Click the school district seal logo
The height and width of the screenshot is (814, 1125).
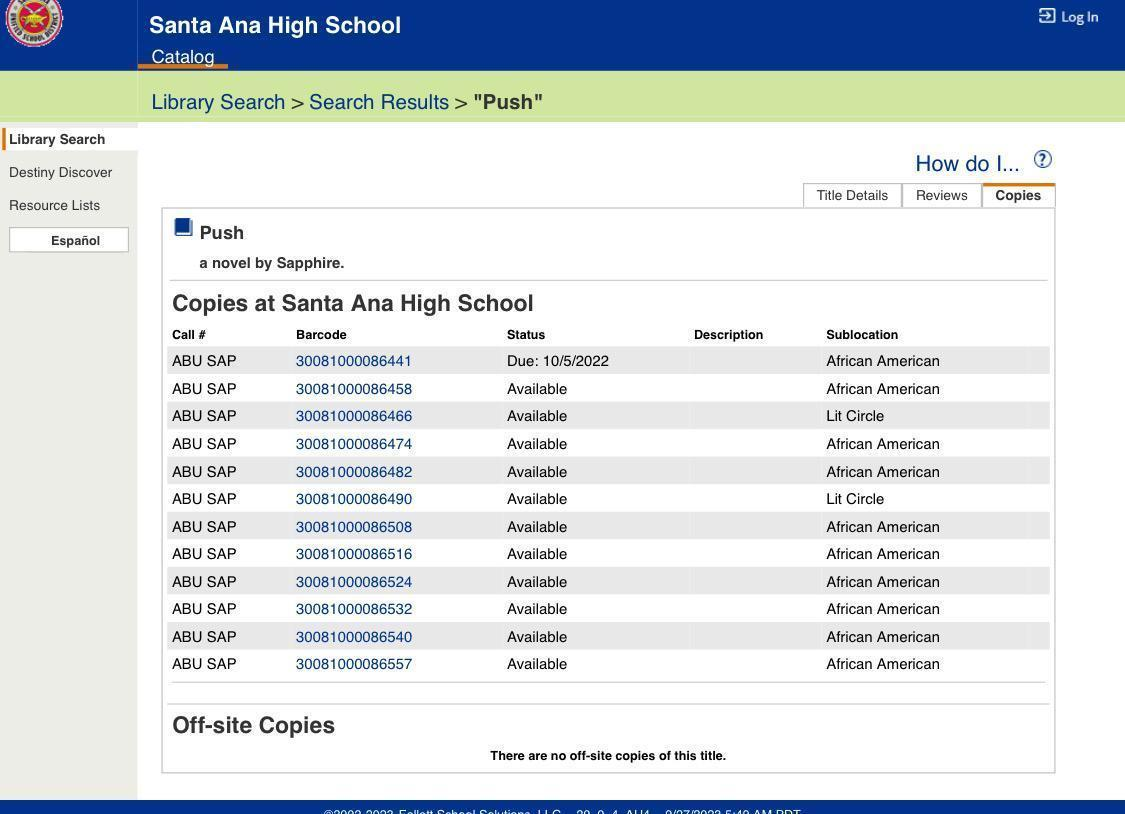click(x=34, y=21)
